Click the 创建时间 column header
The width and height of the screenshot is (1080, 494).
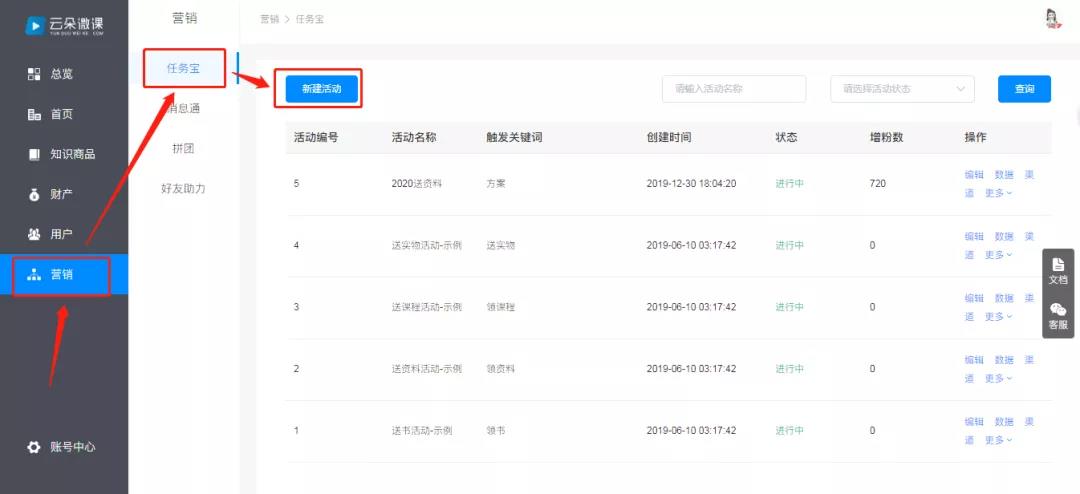[x=669, y=137]
